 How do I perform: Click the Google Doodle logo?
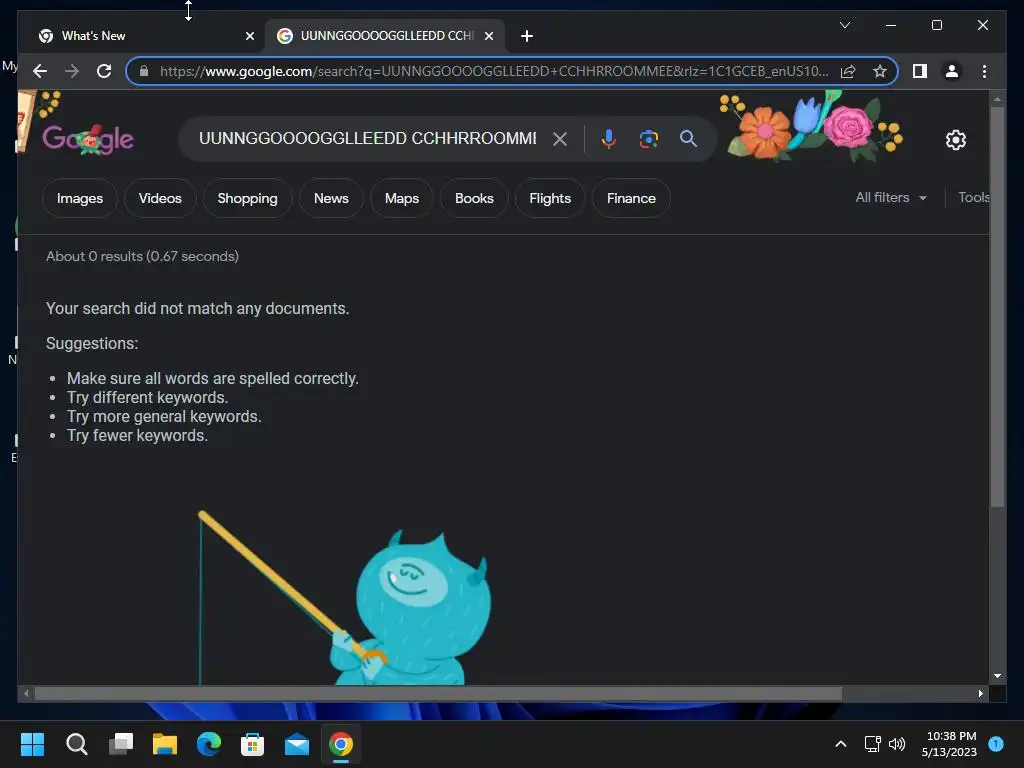point(88,138)
